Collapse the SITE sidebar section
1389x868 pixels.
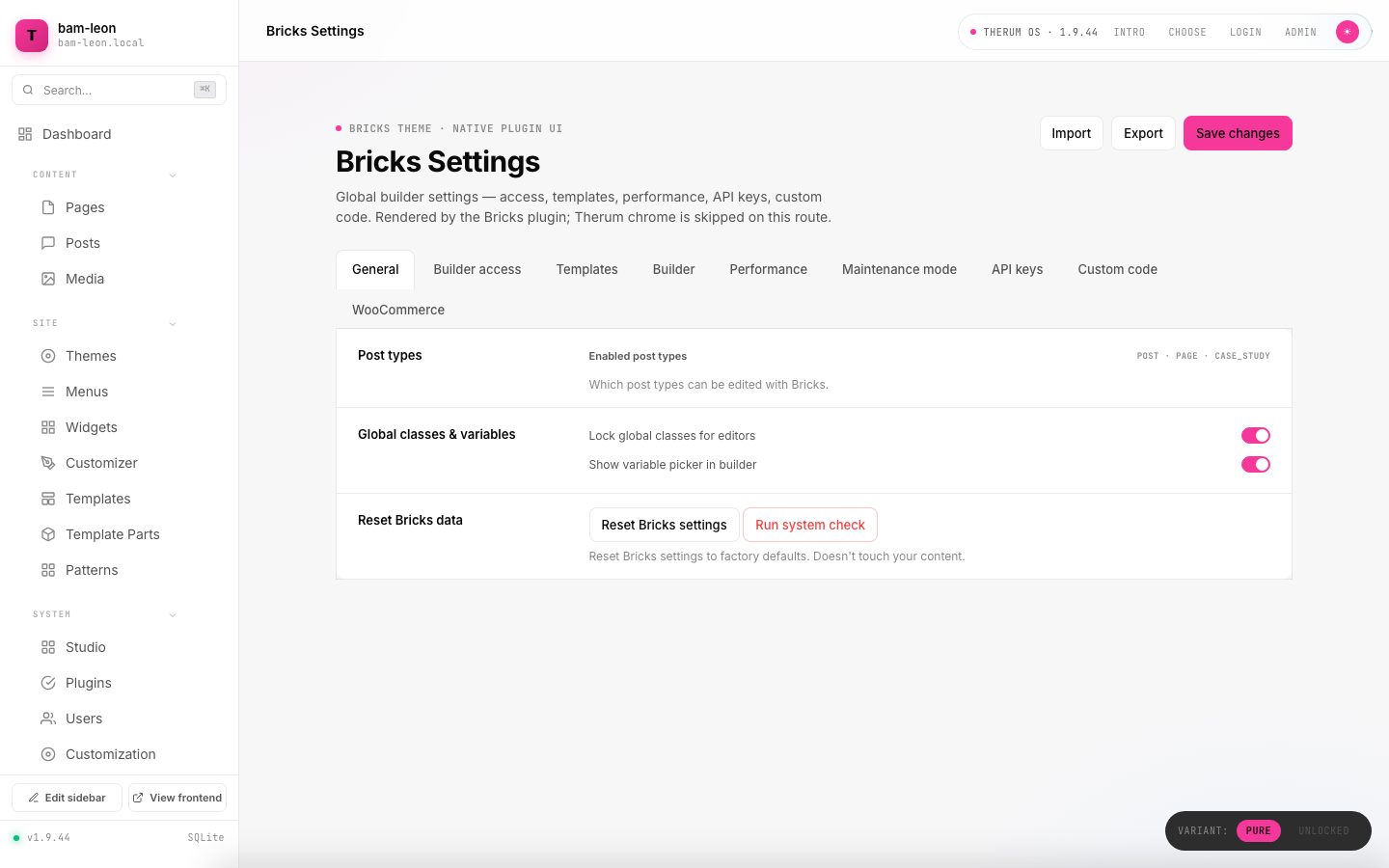(x=173, y=323)
